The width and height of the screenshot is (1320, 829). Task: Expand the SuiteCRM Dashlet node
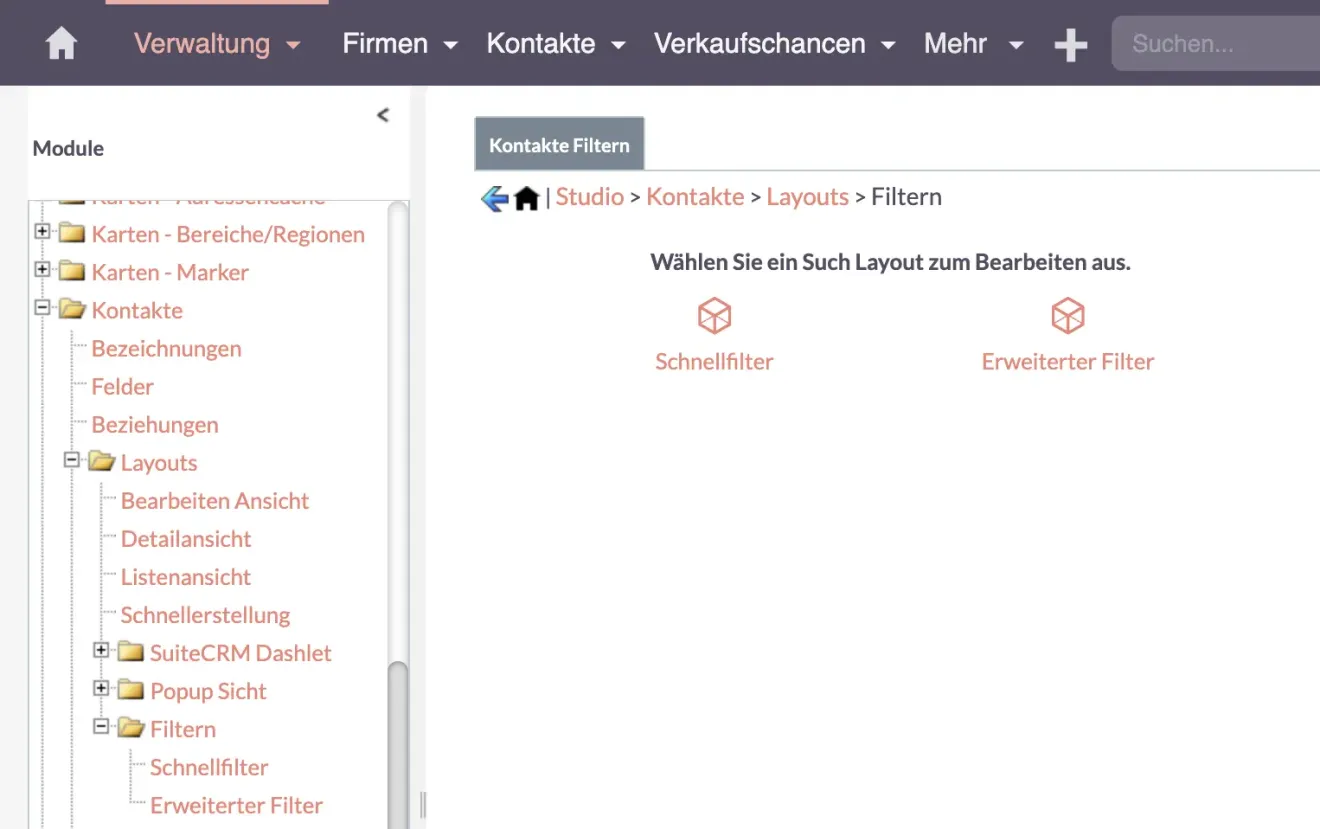coord(100,651)
